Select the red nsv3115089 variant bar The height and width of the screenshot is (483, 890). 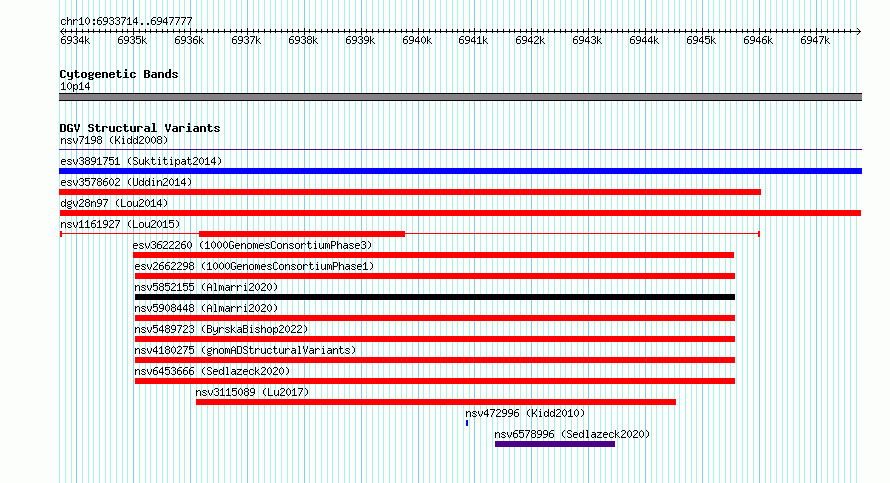tap(436, 402)
